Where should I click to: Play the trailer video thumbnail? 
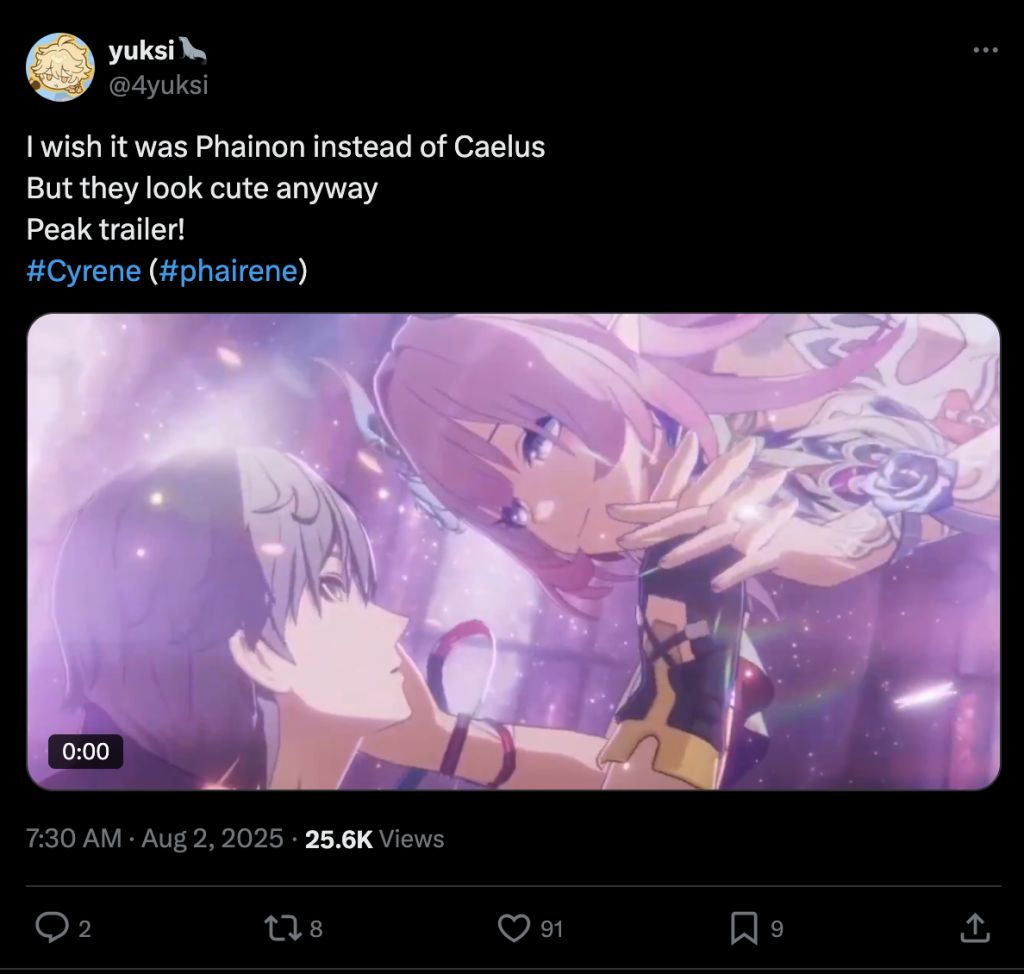coord(513,551)
